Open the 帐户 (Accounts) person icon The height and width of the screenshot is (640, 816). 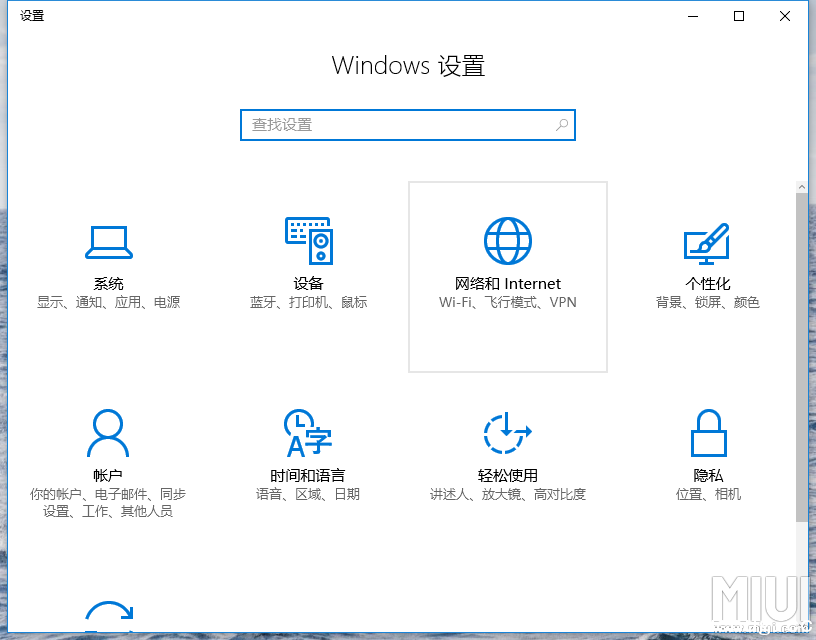[x=108, y=431]
